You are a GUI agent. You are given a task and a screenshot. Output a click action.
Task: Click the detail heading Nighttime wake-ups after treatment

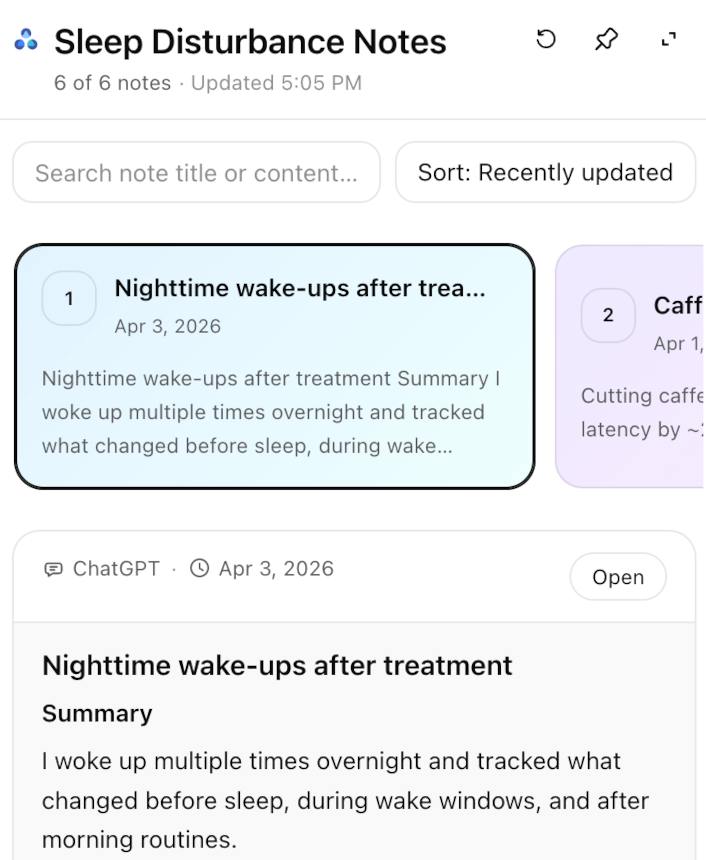pyautogui.click(x=277, y=665)
